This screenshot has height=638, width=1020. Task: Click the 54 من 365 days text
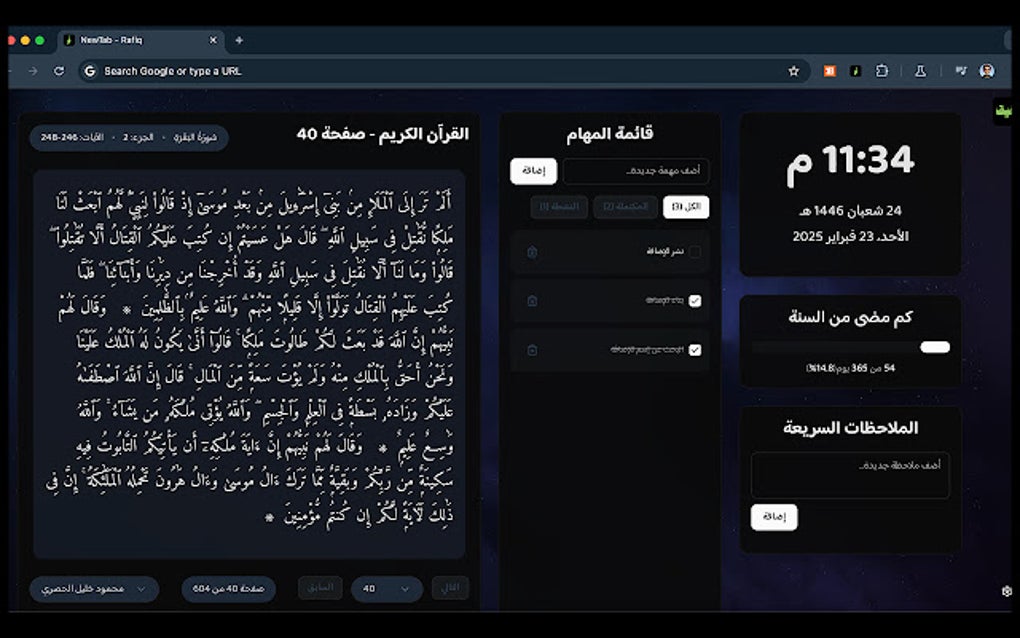point(850,368)
